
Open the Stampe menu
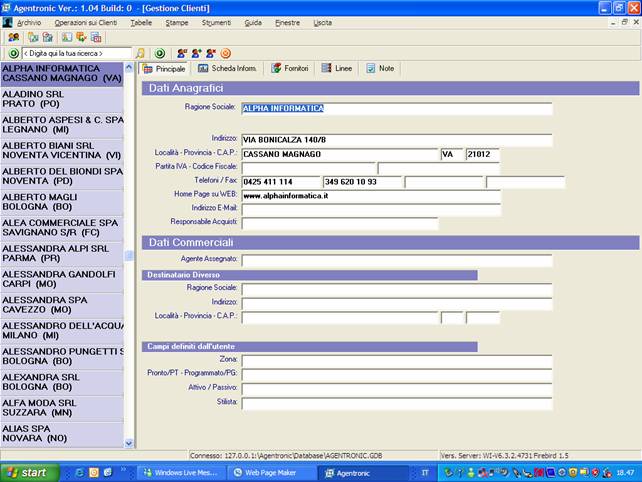(x=176, y=21)
